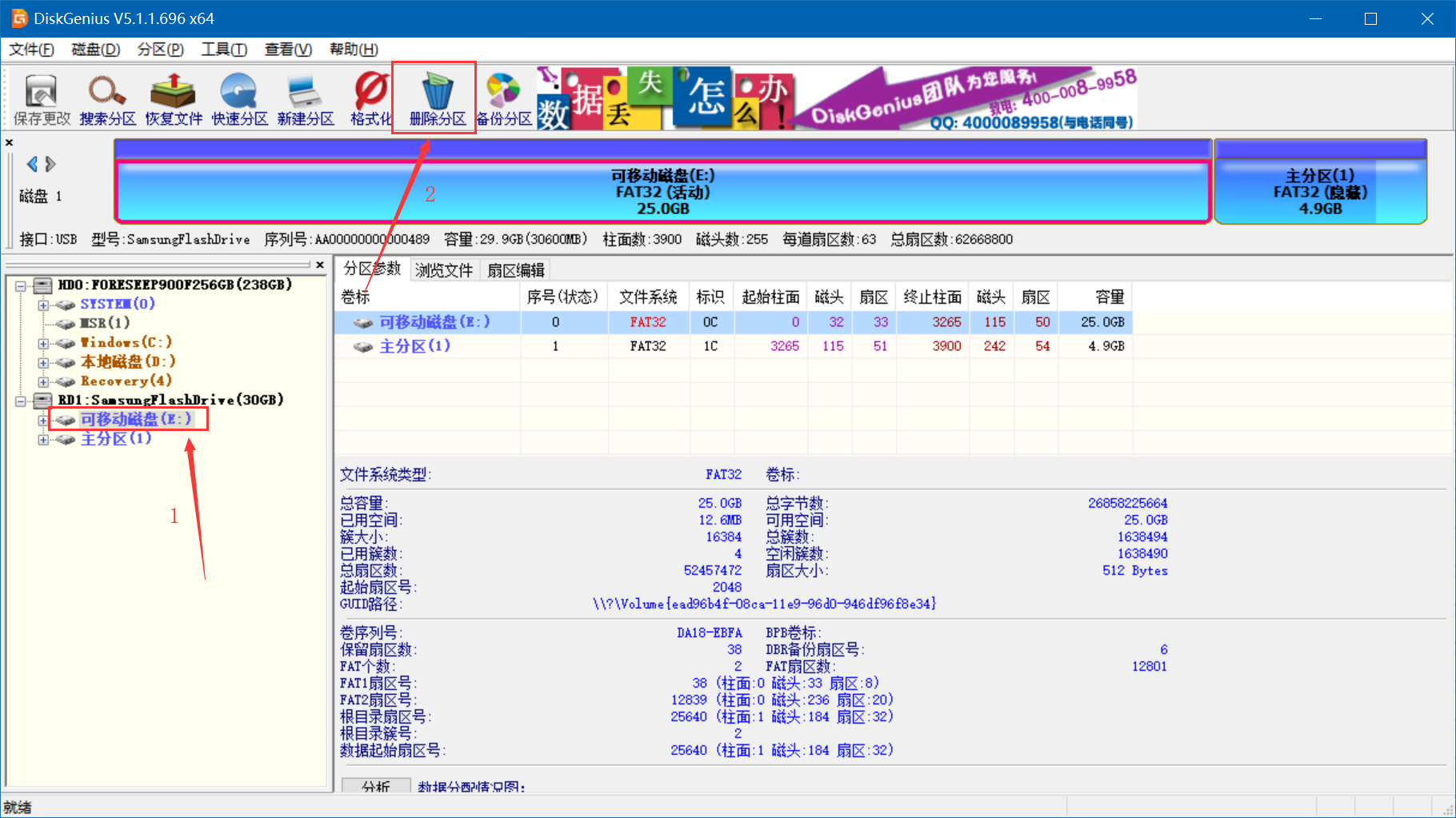
Task: Click the 起始柱面 column header
Action: (x=770, y=297)
